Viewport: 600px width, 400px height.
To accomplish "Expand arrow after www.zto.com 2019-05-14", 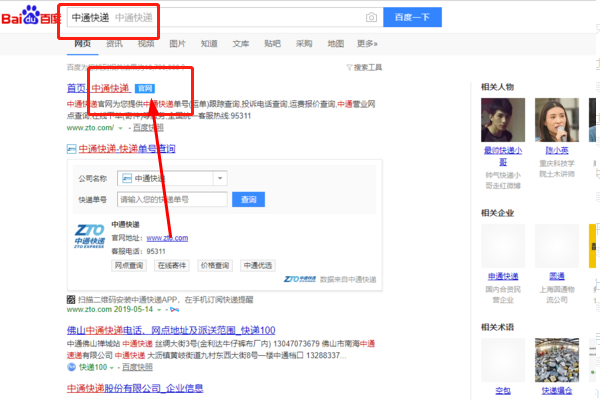I will click(x=159, y=310).
